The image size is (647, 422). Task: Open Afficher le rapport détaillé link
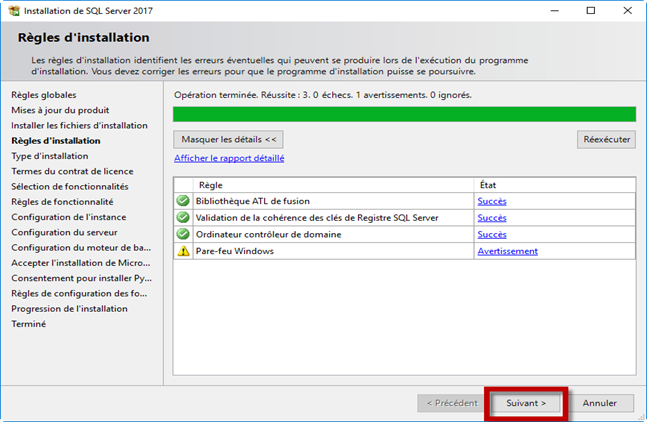pos(229,158)
